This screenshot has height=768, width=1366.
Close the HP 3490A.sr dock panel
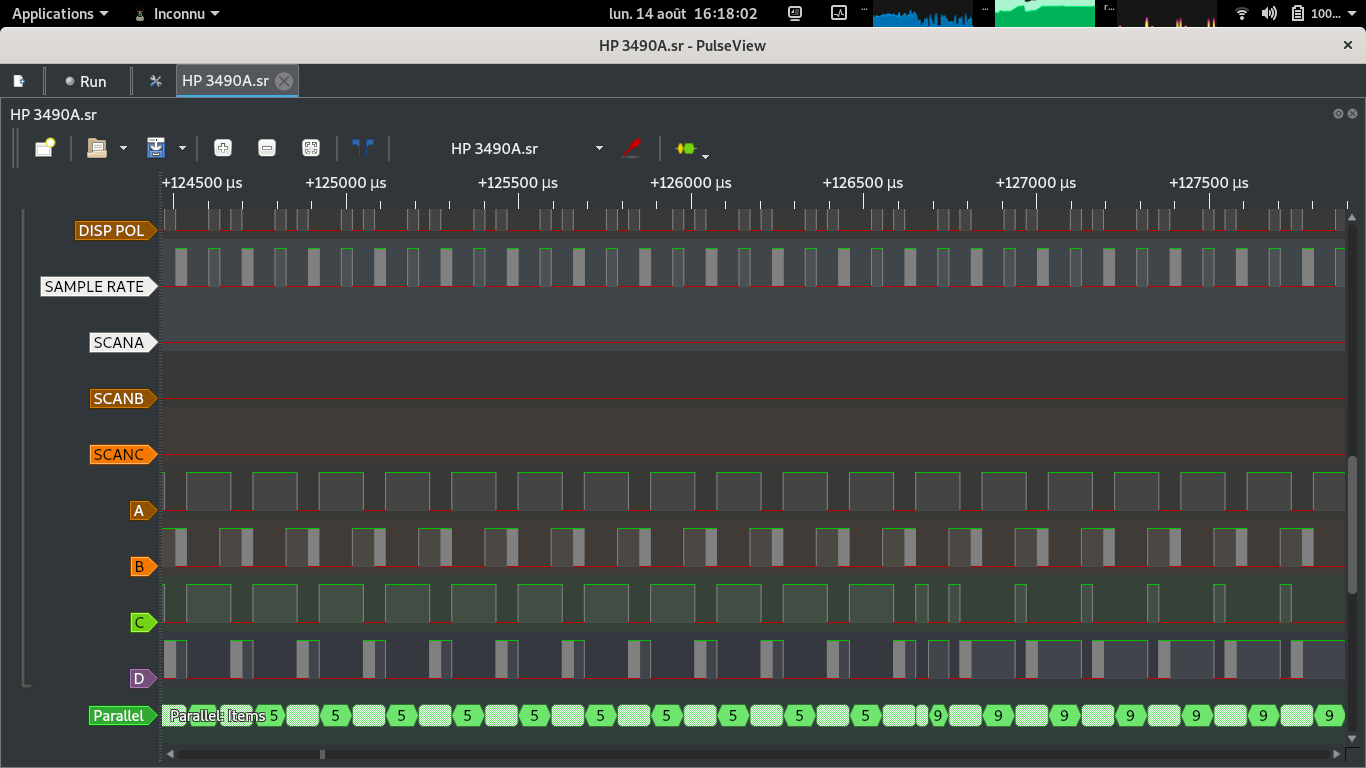click(1352, 114)
